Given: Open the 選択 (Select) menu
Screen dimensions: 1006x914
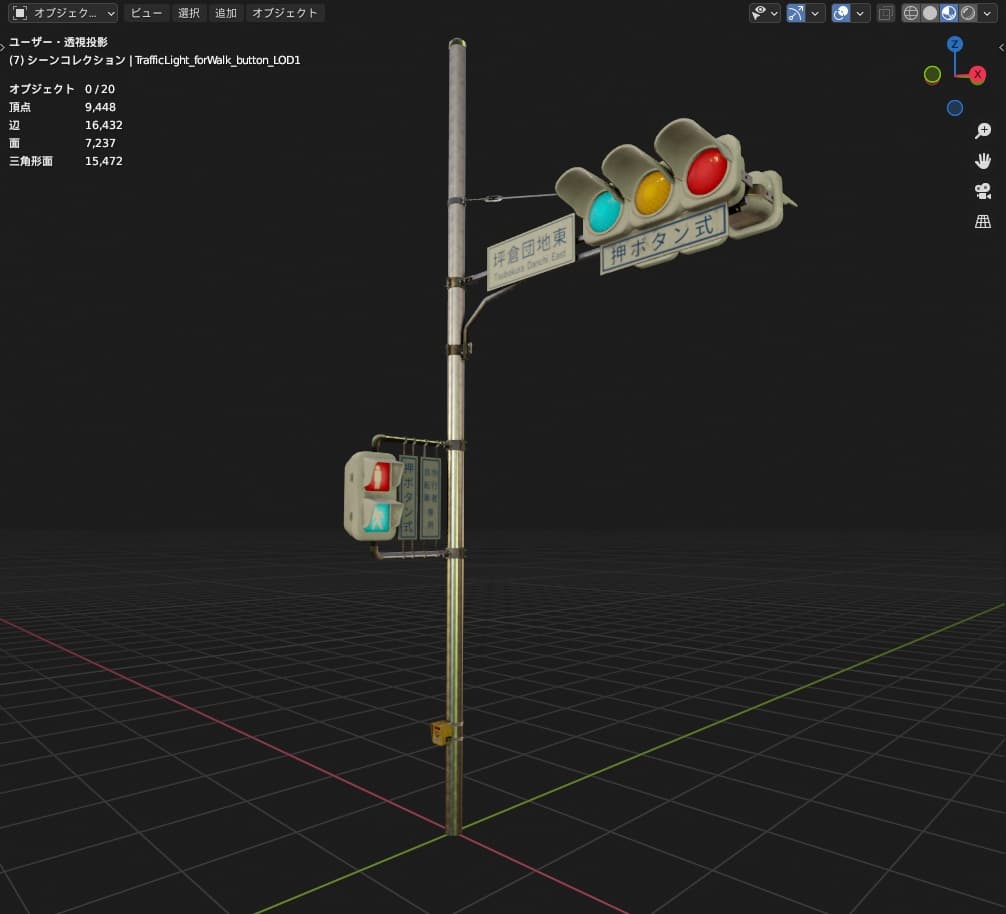Looking at the screenshot, I should [x=189, y=13].
